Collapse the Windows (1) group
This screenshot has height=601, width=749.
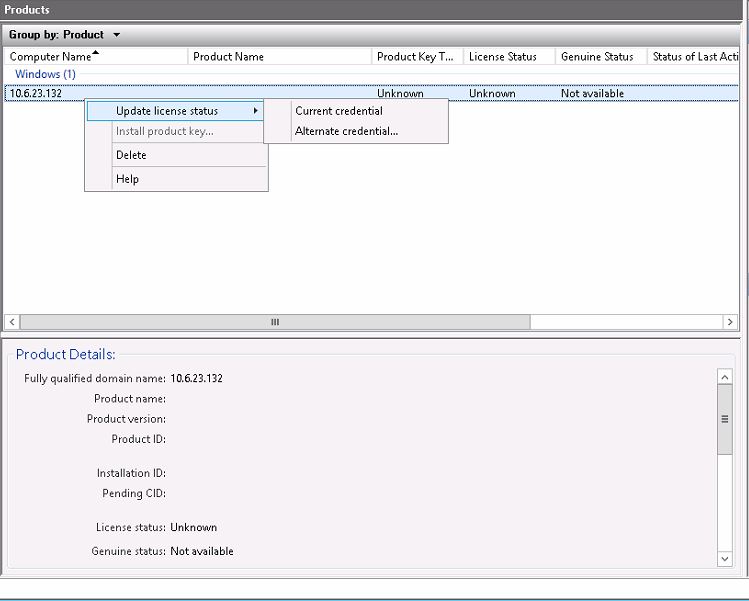[45, 74]
